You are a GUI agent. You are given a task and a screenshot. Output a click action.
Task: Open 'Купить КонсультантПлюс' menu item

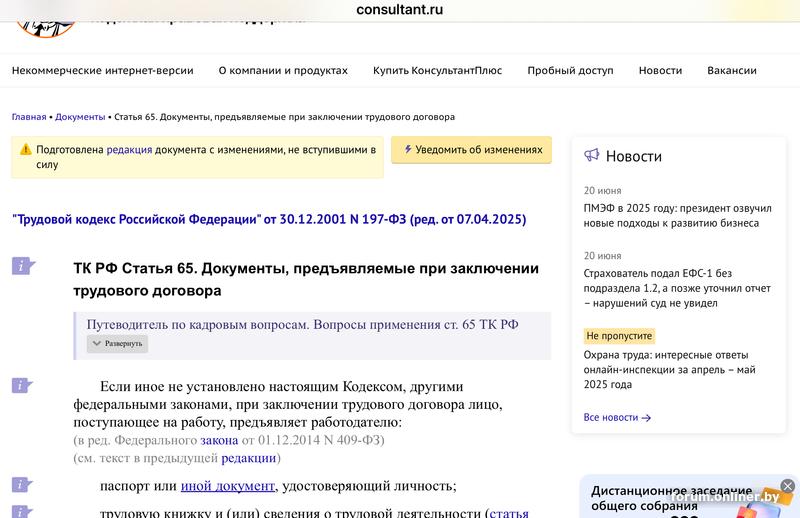437,70
